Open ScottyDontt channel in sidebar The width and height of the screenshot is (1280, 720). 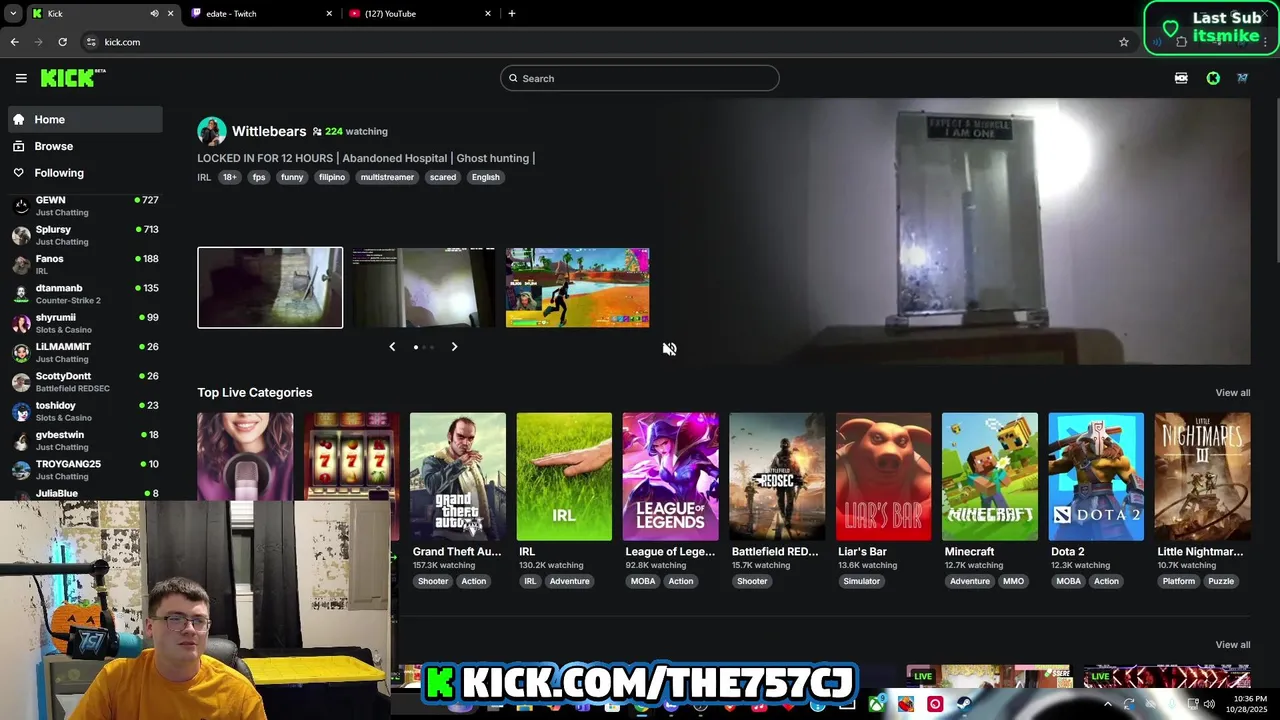(85, 382)
